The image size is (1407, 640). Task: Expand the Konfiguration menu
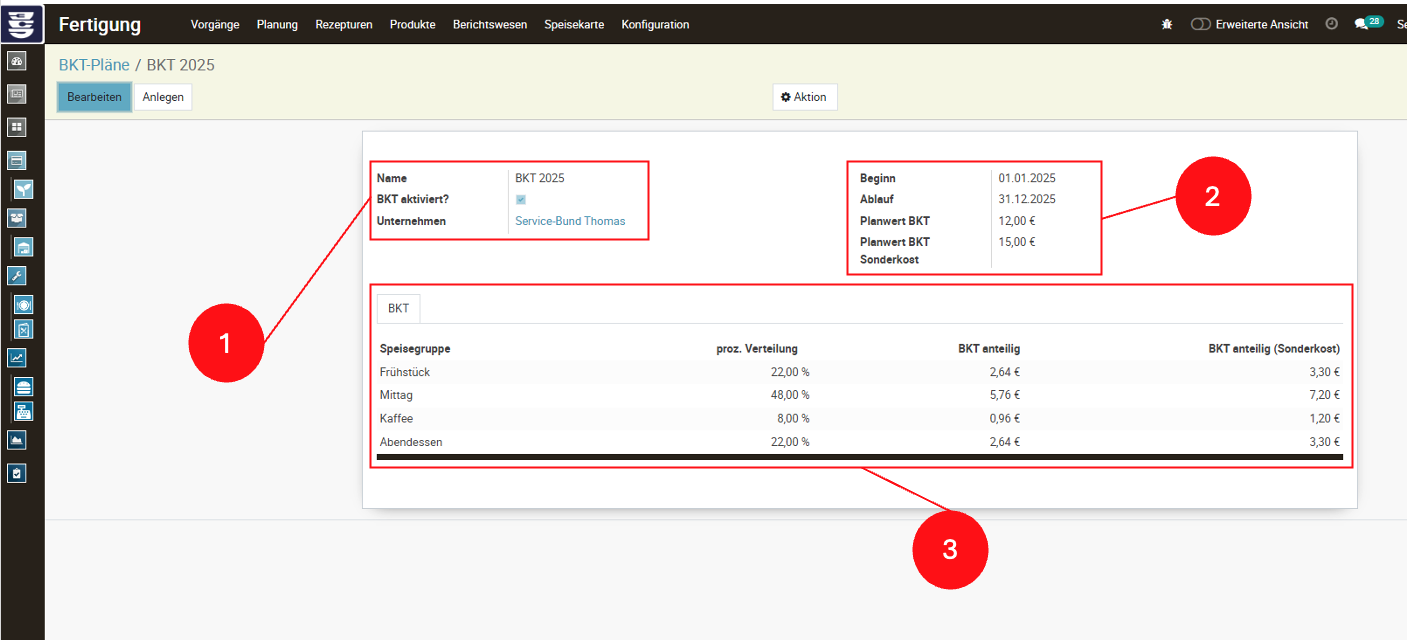click(x=655, y=24)
